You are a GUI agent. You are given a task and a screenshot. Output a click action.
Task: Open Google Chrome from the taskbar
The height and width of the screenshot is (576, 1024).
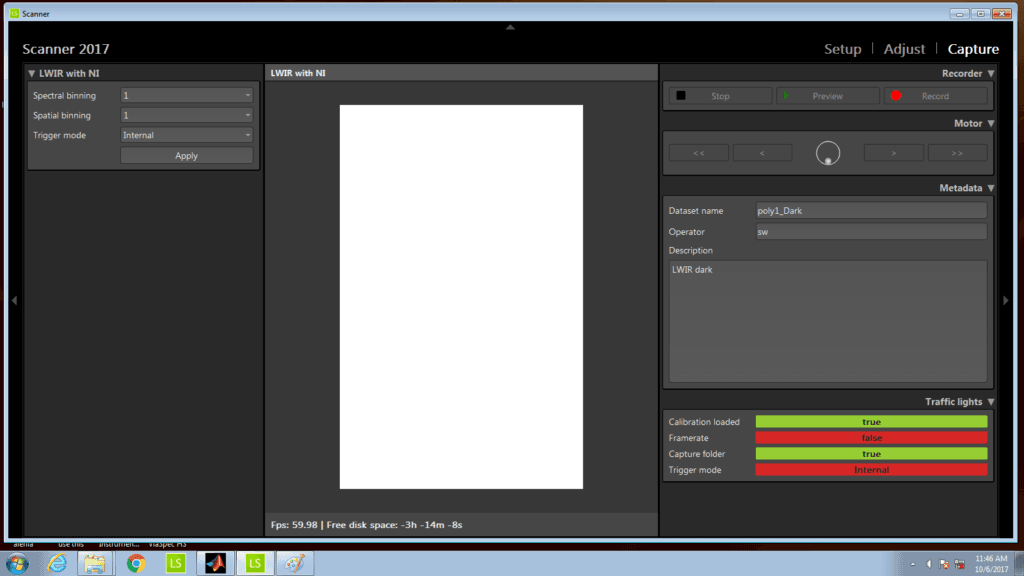(135, 563)
